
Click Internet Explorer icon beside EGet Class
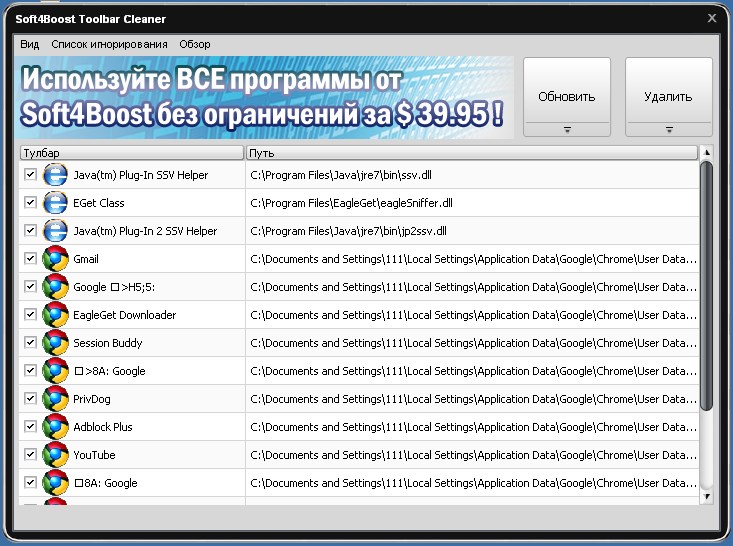[x=55, y=203]
